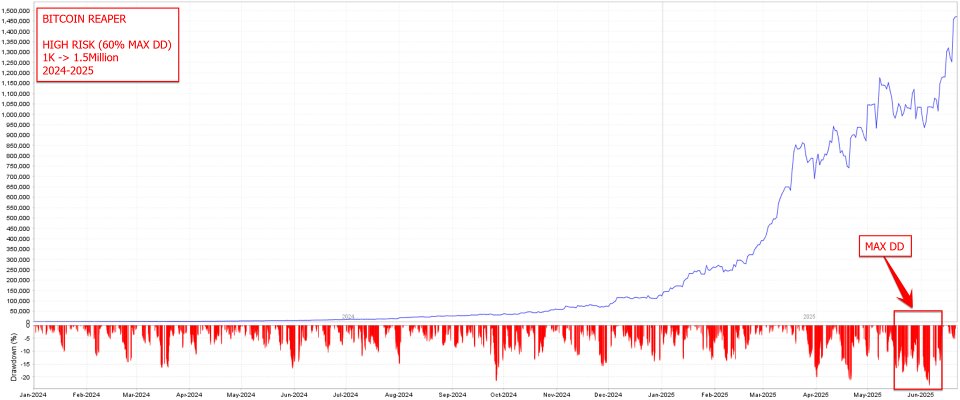This screenshot has height=400, width=960.
Task: Click the Apr-2024 date label
Action: (x=189, y=394)
